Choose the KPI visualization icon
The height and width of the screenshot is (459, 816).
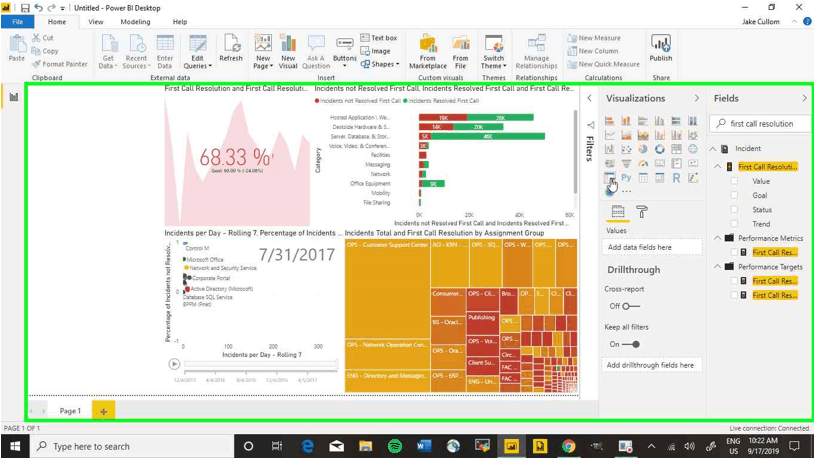(x=693, y=163)
